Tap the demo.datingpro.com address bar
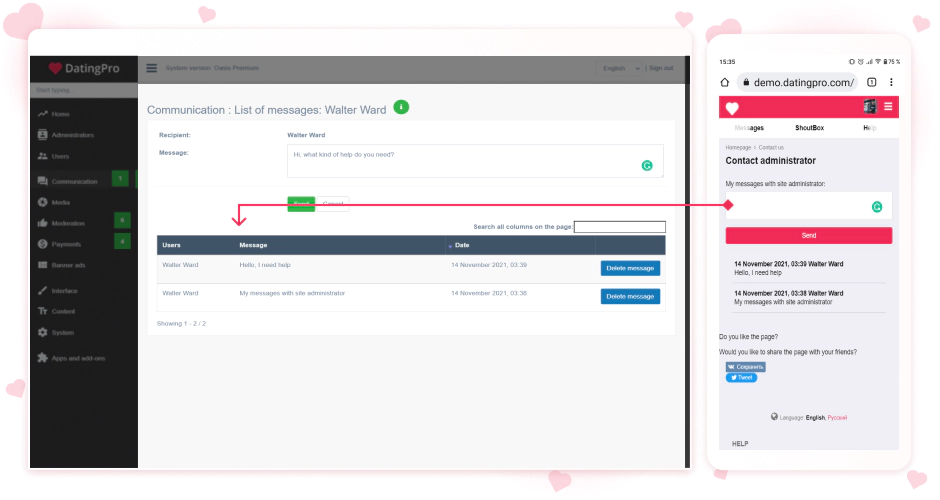This screenshot has width=940, height=500. 797,83
